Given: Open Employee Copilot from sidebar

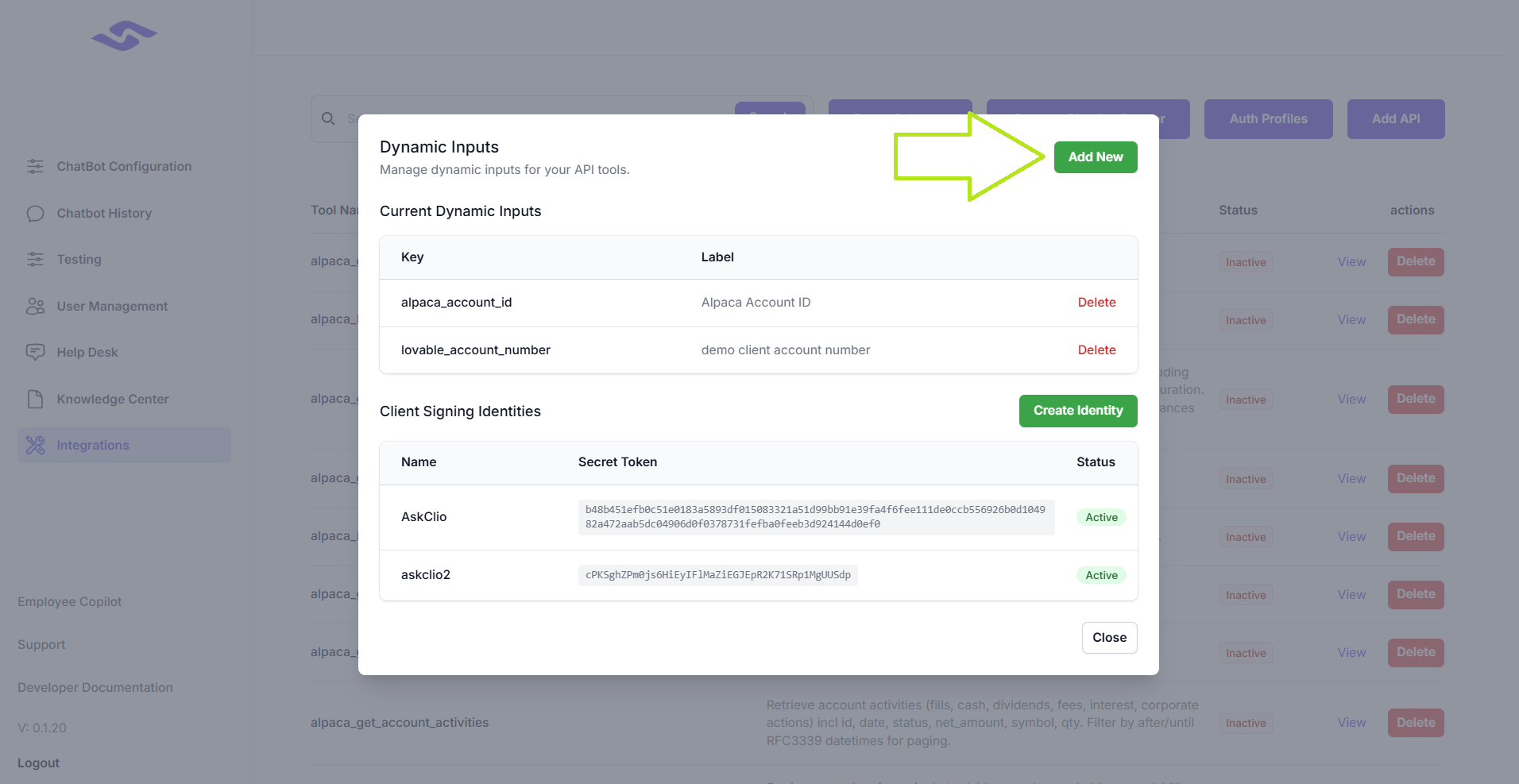Looking at the screenshot, I should (x=70, y=601).
